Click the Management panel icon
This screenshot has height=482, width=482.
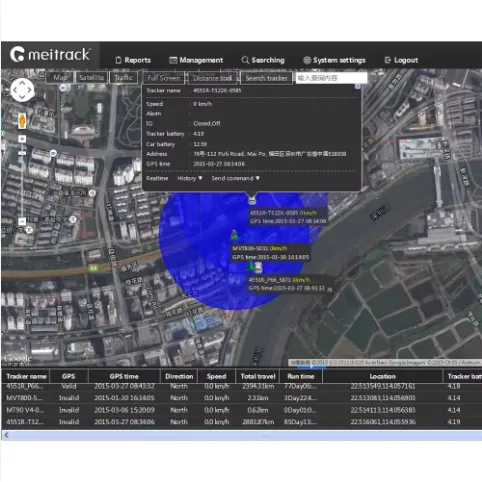173,60
